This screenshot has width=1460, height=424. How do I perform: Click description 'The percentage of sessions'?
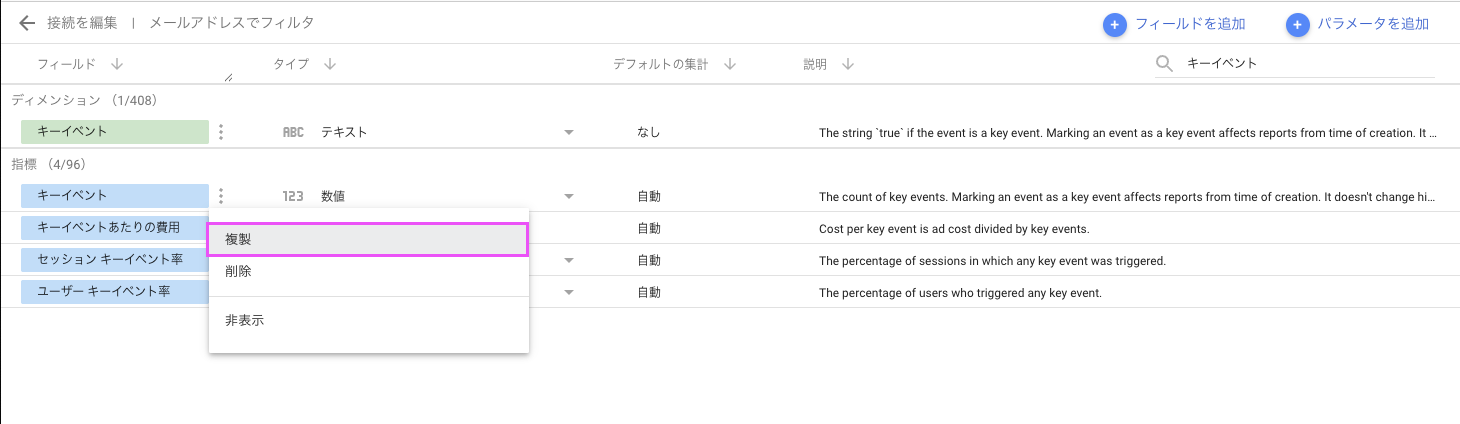pyautogui.click(x=992, y=260)
